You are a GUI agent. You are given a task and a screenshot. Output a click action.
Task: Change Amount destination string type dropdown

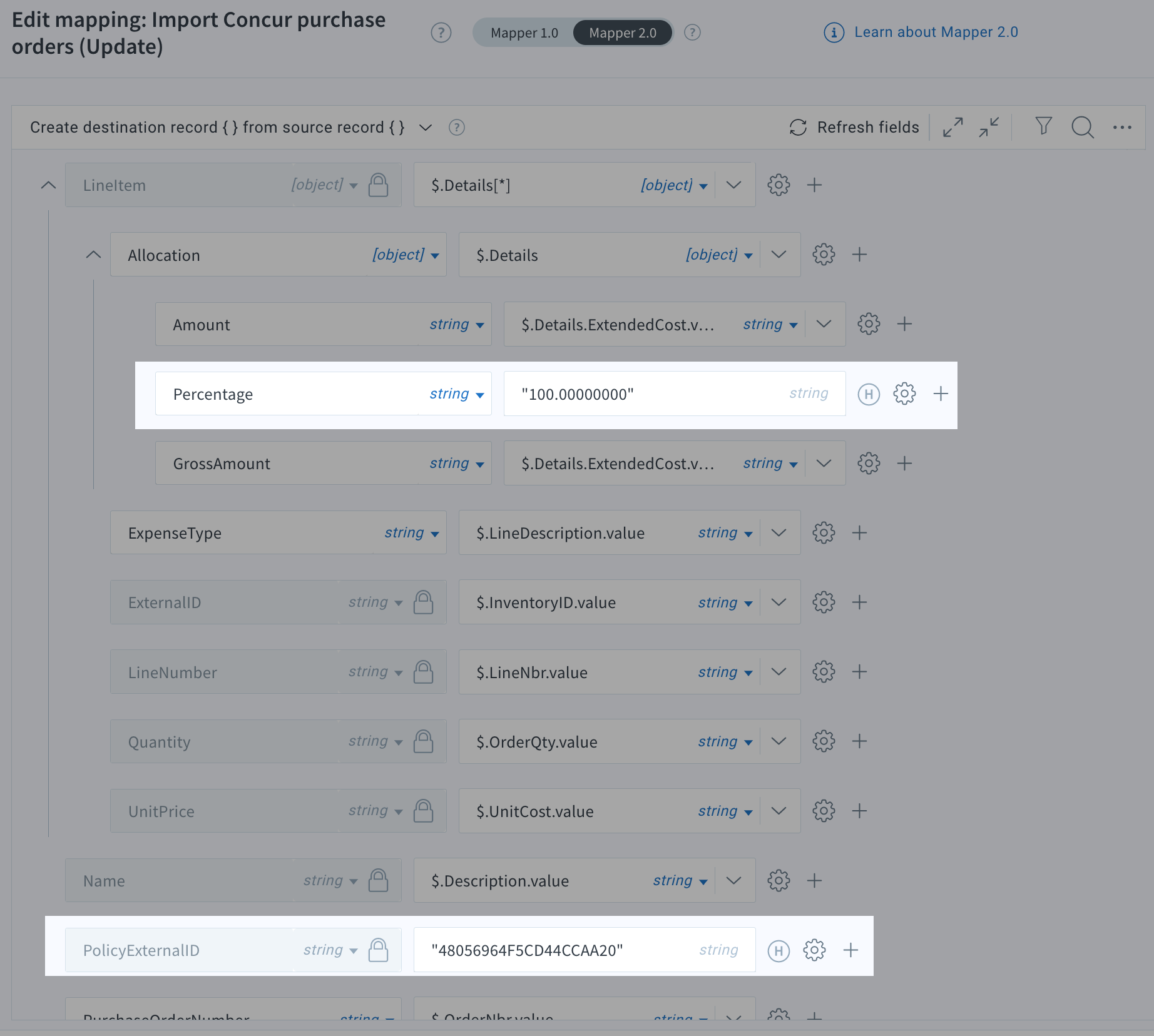(x=457, y=324)
